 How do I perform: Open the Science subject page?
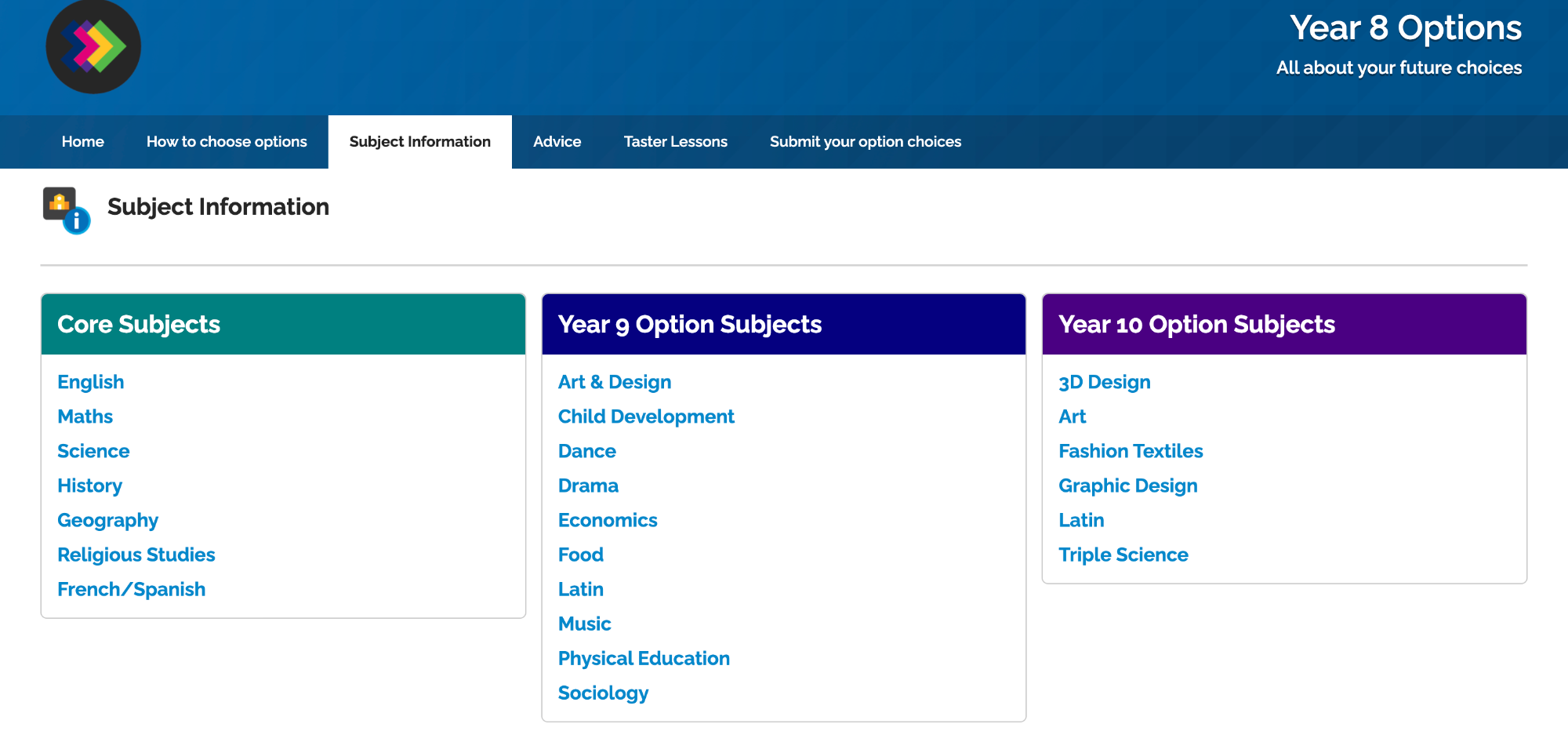pos(93,451)
